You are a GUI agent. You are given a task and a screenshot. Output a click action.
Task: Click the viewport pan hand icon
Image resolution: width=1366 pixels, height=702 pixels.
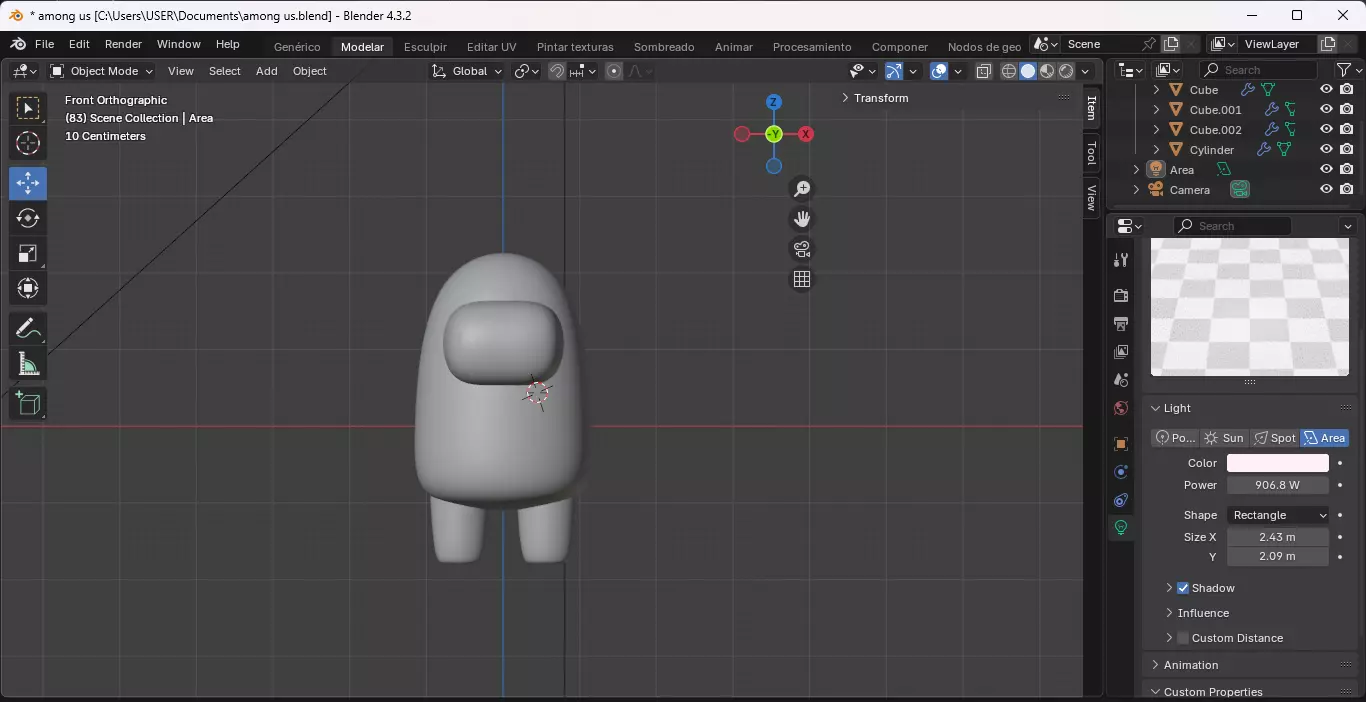[802, 219]
